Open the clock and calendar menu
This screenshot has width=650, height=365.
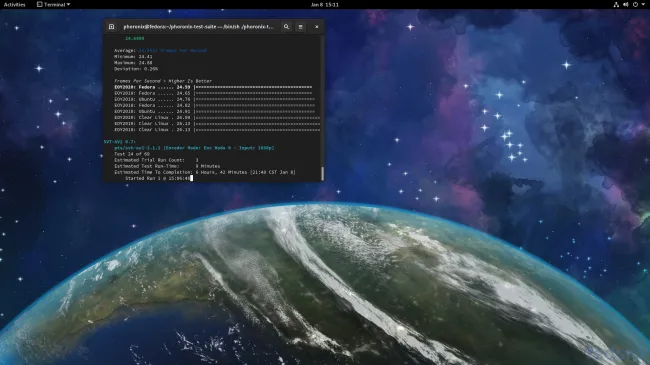tap(325, 5)
